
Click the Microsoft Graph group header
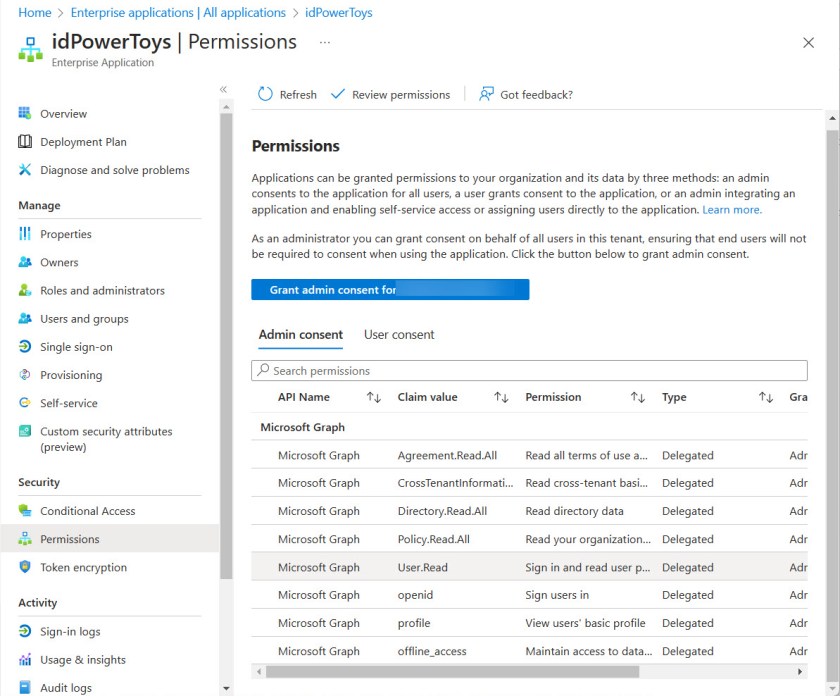303,427
